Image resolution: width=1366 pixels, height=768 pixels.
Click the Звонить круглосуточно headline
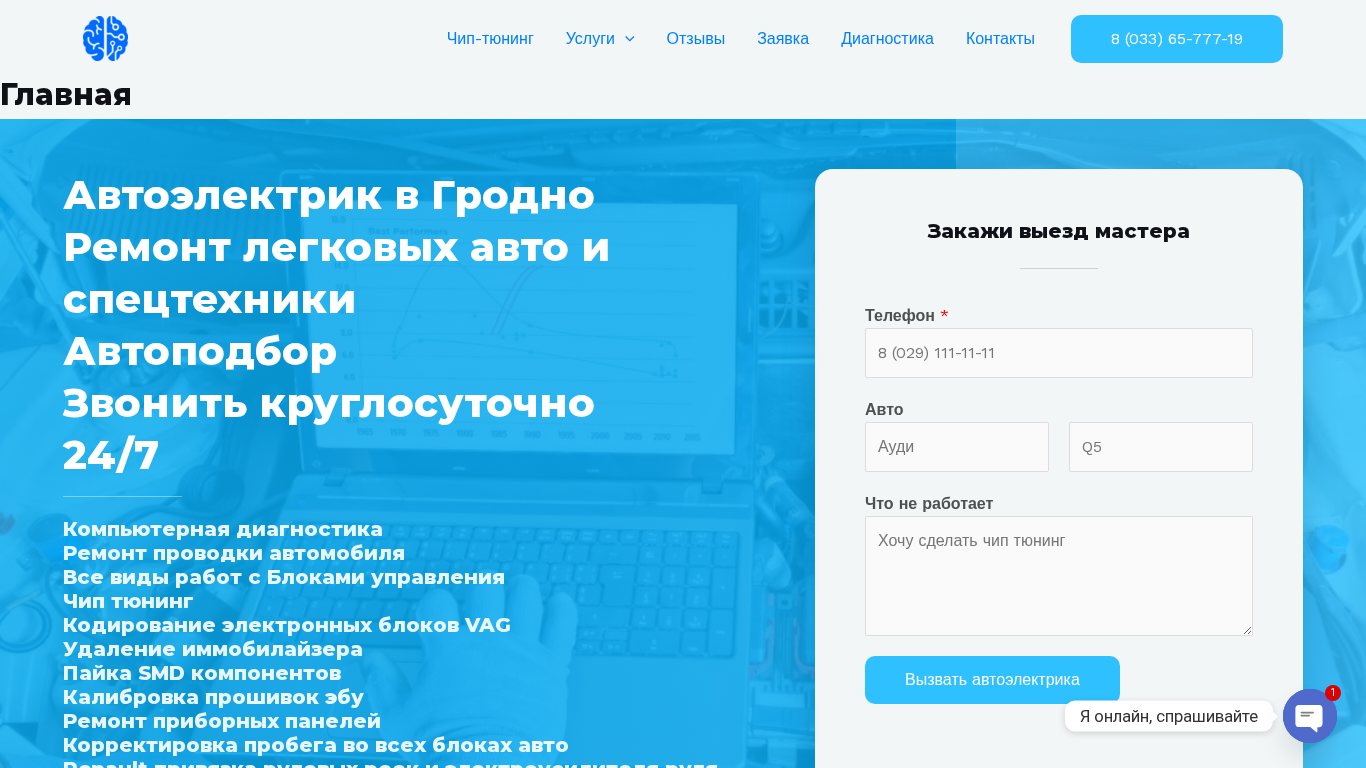click(329, 403)
